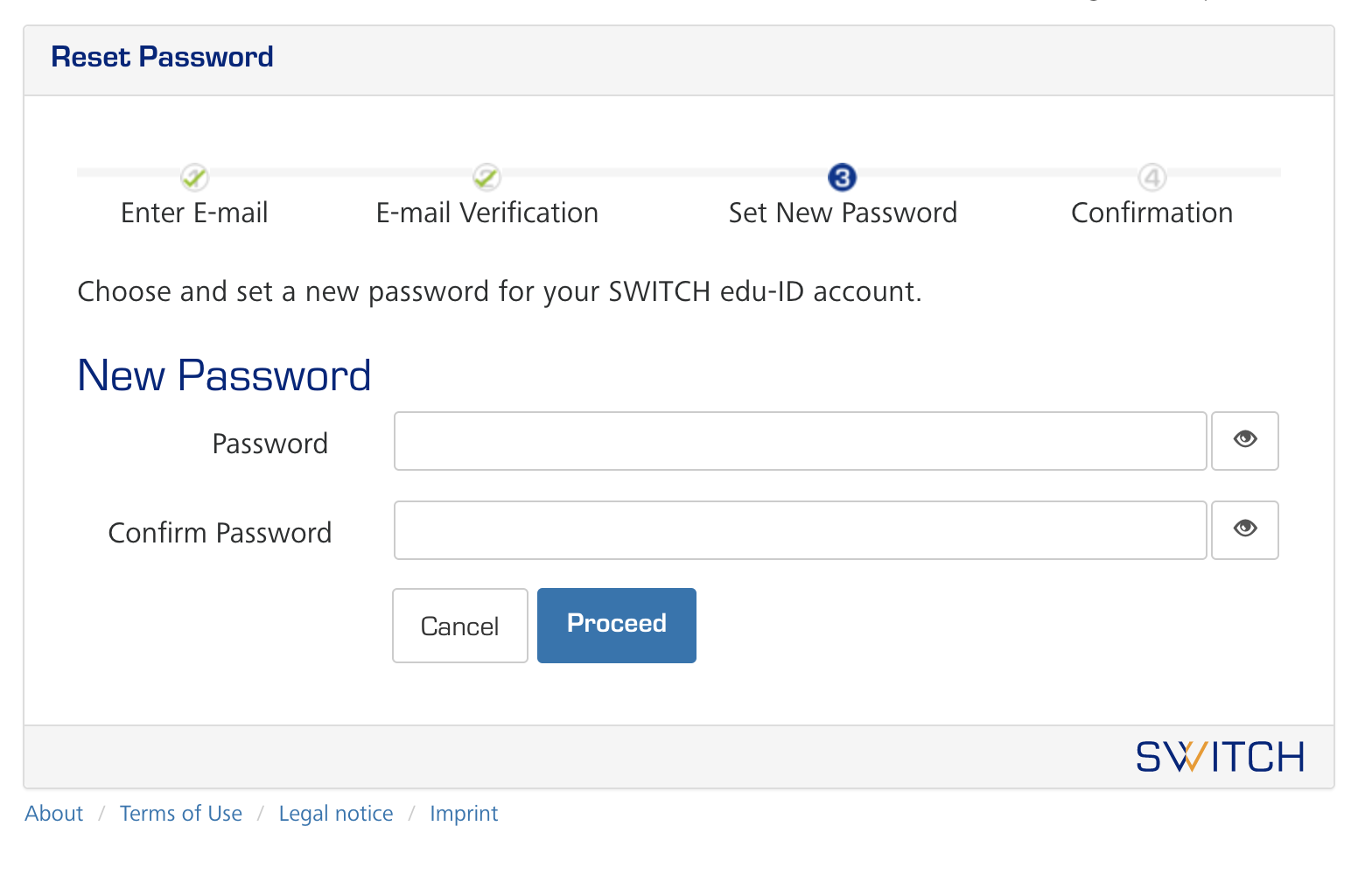The image size is (1365, 896).
Task: Show password with the eye icon
Action: pyautogui.click(x=1245, y=441)
